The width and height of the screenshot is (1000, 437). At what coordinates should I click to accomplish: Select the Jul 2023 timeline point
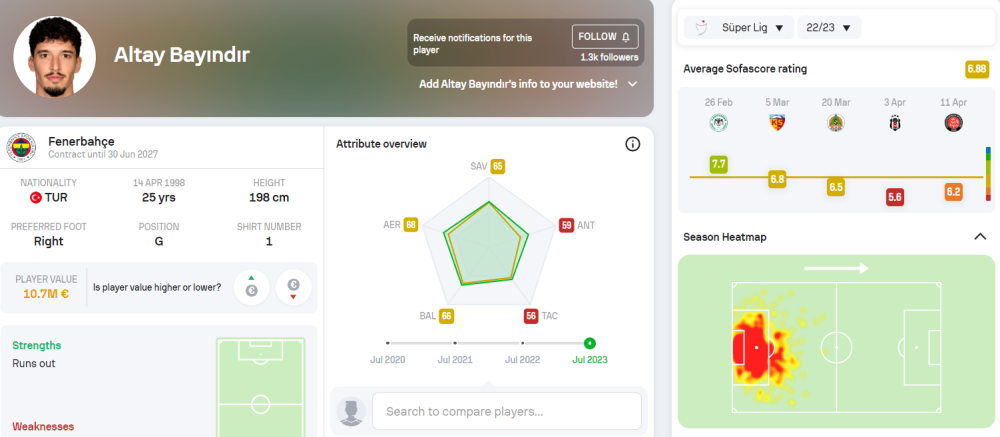tap(589, 343)
